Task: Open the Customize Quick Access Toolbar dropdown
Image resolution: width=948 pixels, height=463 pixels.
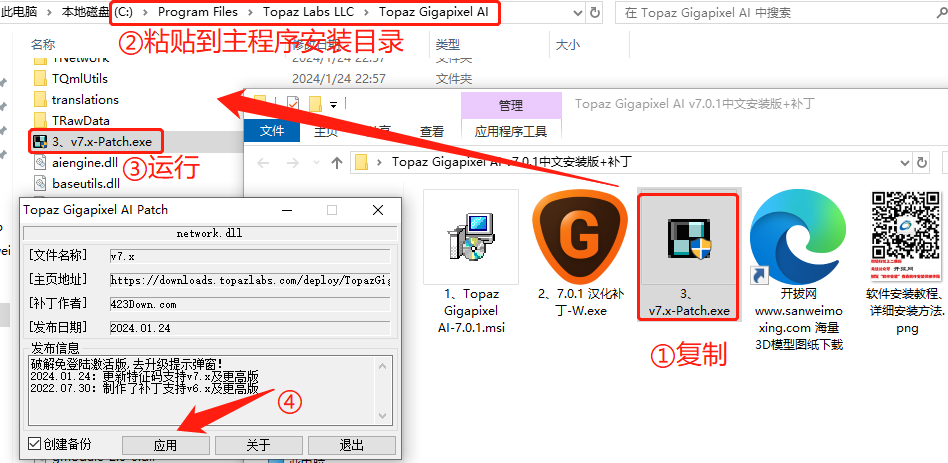Action: [333, 105]
